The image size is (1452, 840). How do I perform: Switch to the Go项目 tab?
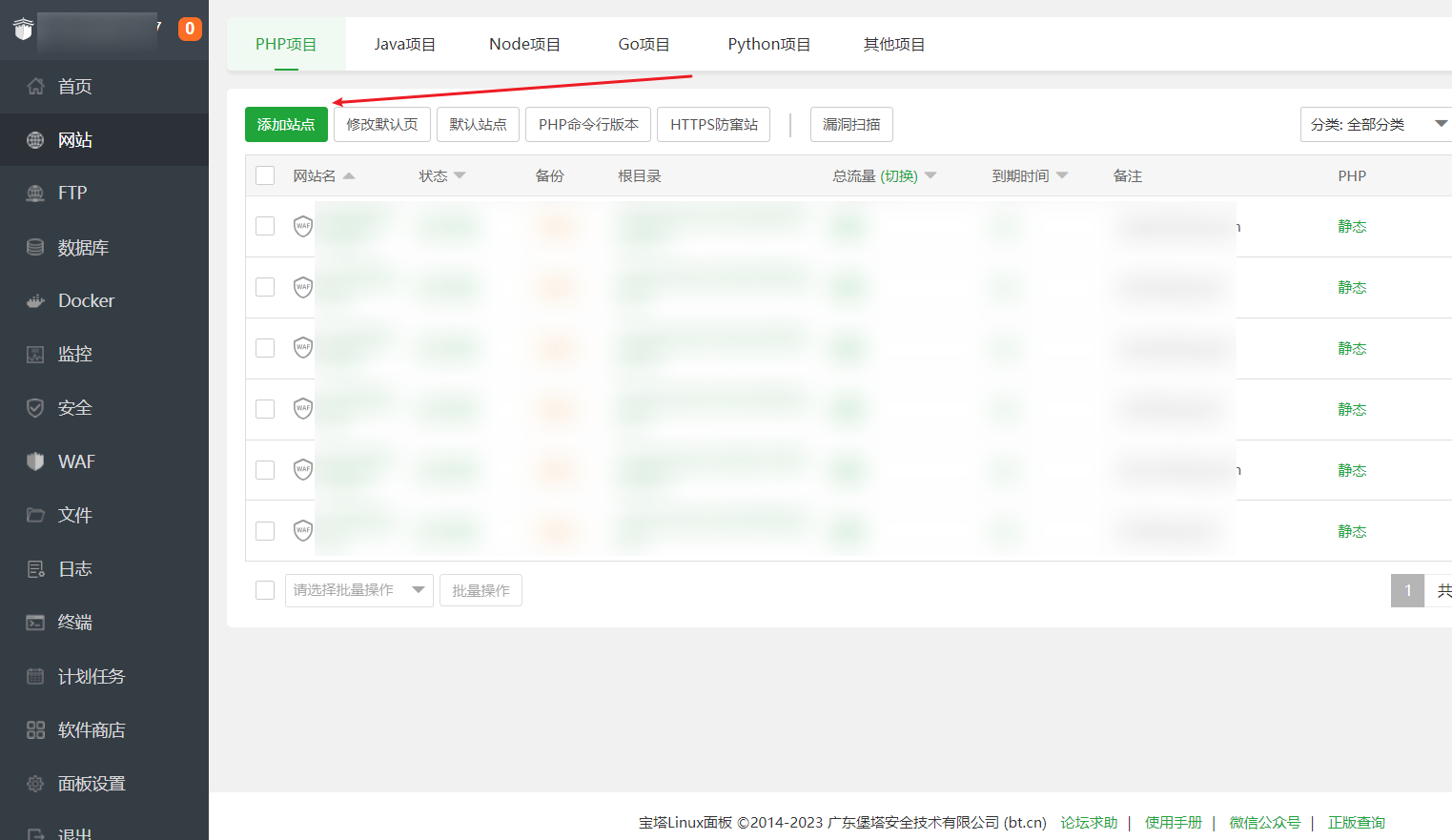point(644,44)
